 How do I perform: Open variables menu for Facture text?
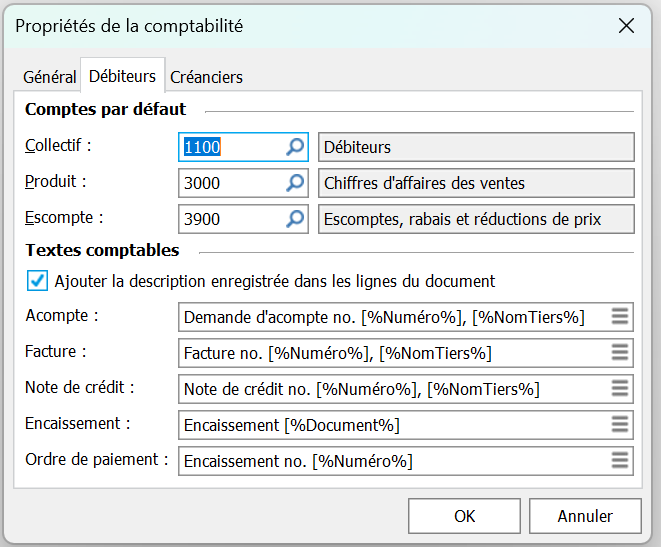620,353
